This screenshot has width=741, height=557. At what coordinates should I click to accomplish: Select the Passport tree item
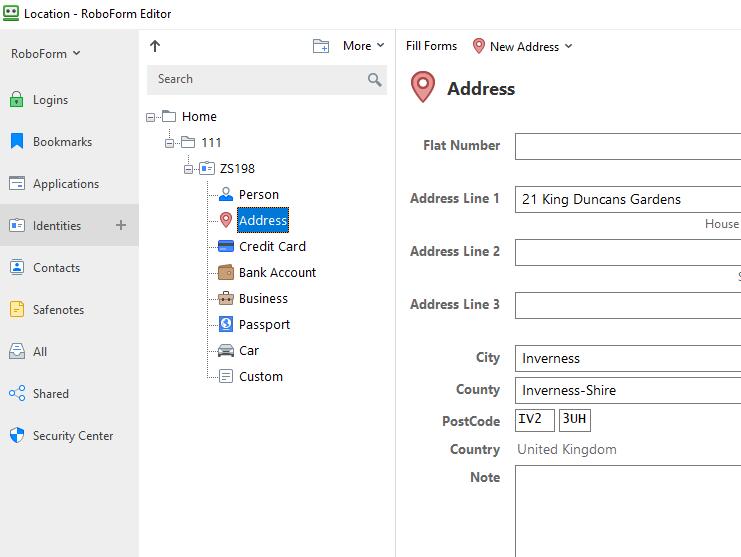pos(264,325)
